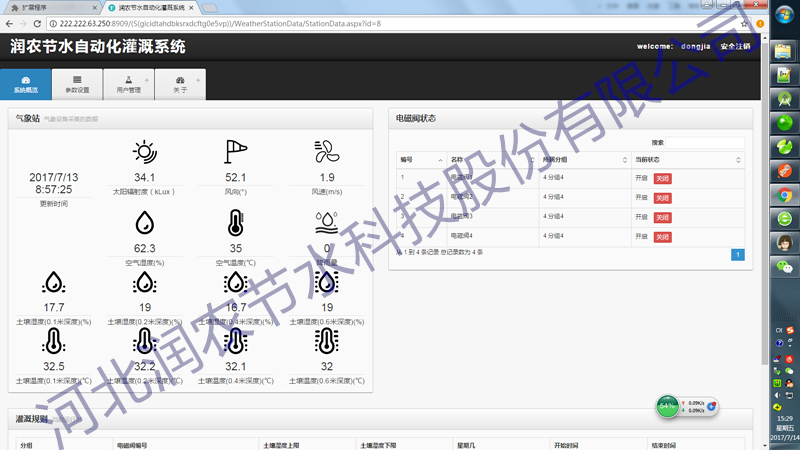Click the browser reload page icon
The image size is (800, 450).
click(37, 23)
